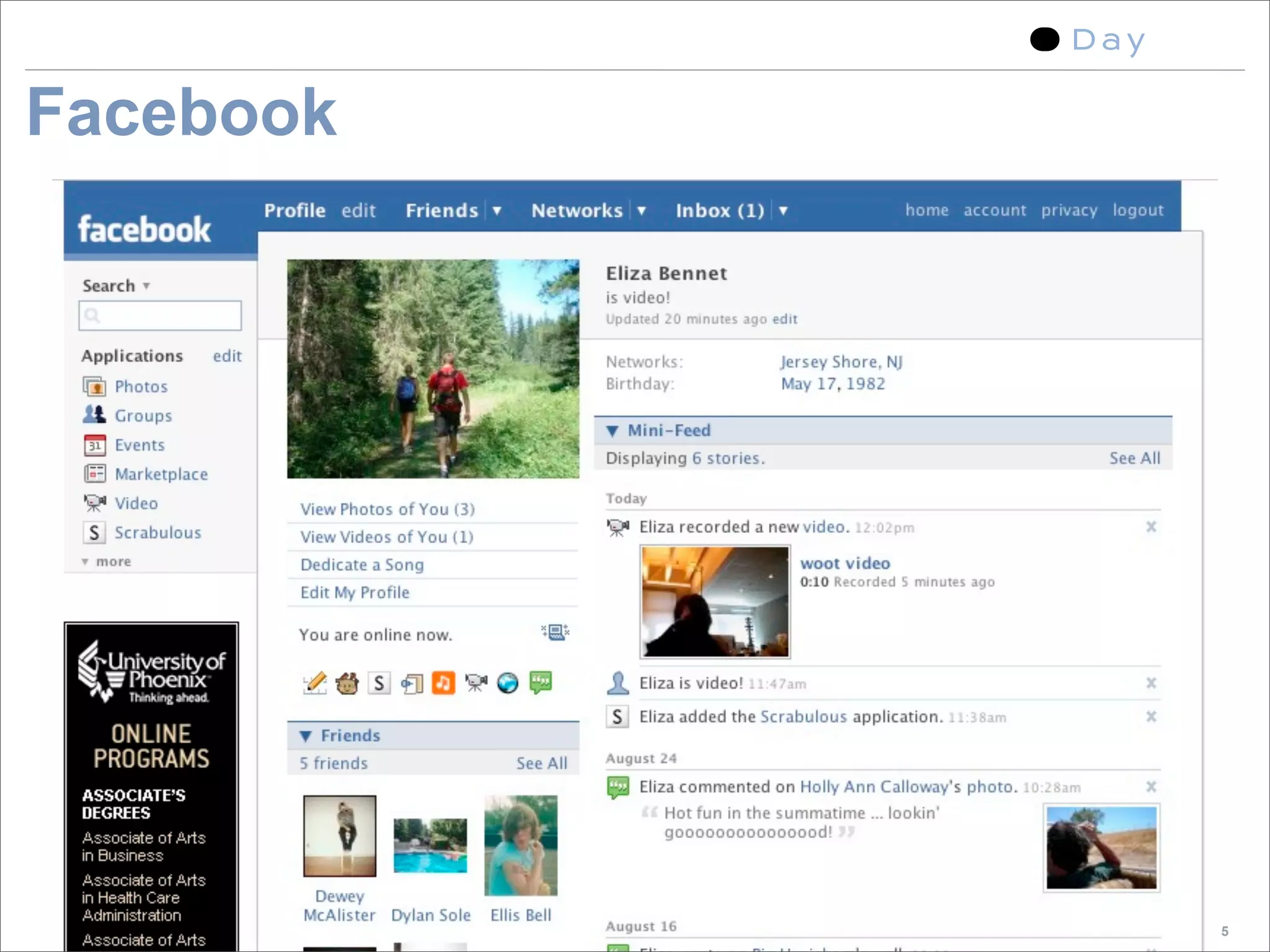Open privacy link
1270x952 pixels.
[1069, 211]
